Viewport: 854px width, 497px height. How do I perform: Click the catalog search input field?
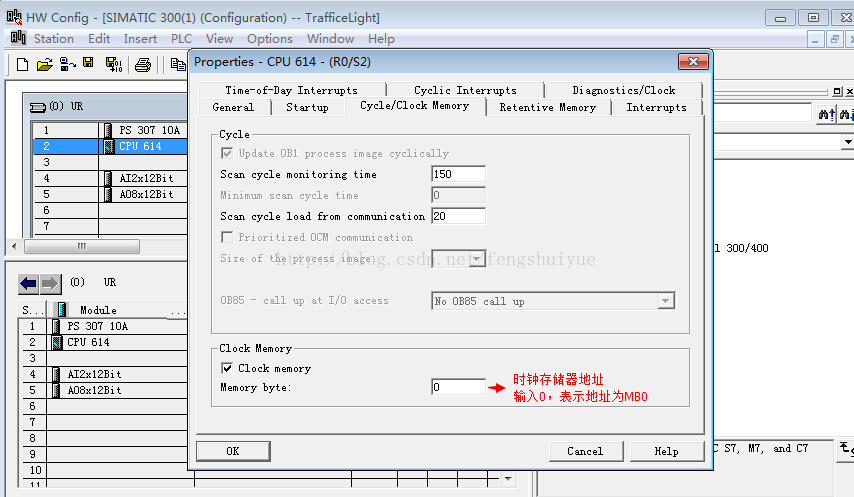(762, 114)
